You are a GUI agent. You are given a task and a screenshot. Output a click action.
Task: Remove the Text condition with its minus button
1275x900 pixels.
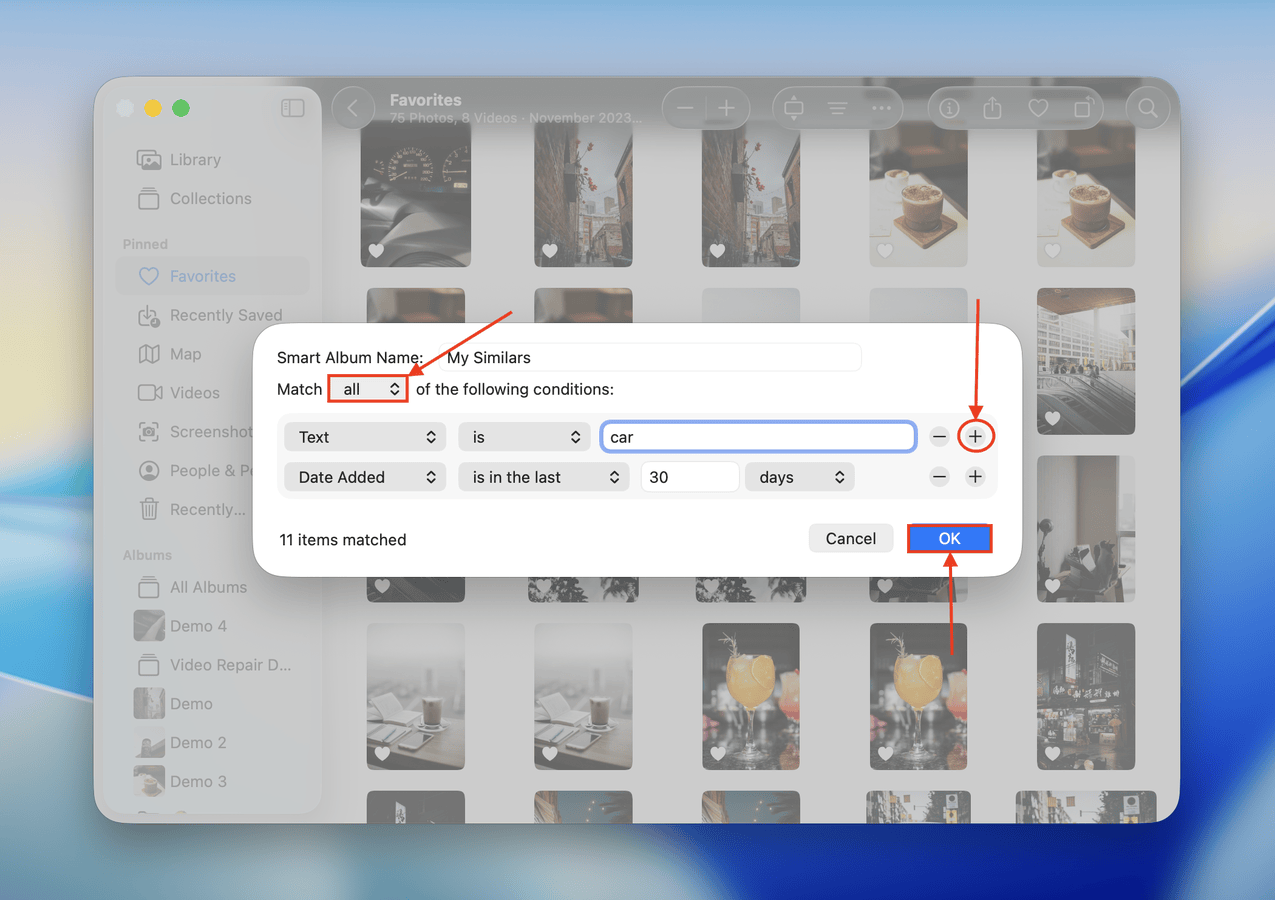coord(939,437)
